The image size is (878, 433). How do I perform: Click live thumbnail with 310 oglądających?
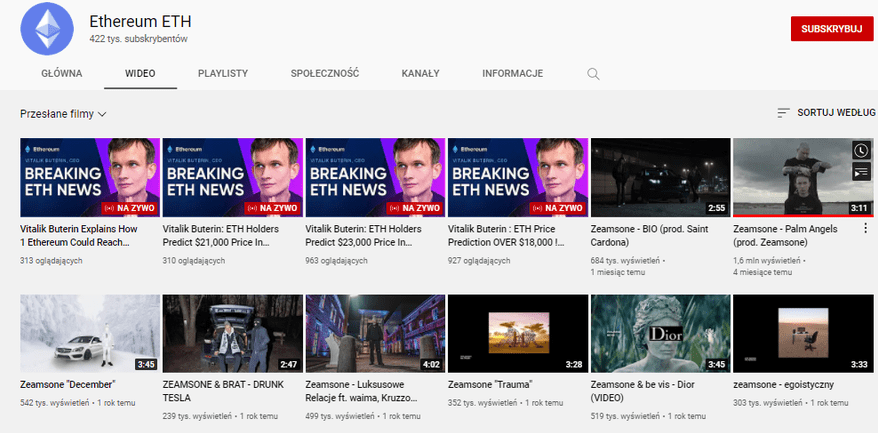pos(232,178)
